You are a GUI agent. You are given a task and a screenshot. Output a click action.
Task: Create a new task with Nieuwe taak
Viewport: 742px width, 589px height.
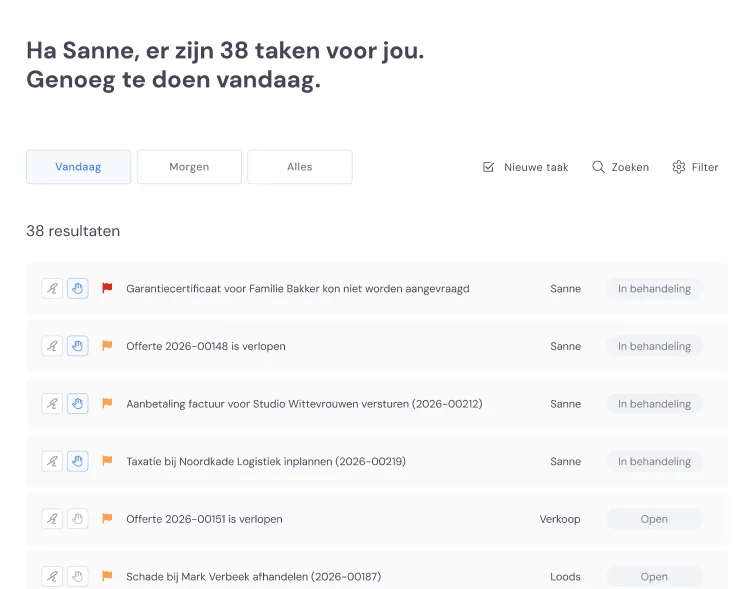[525, 167]
